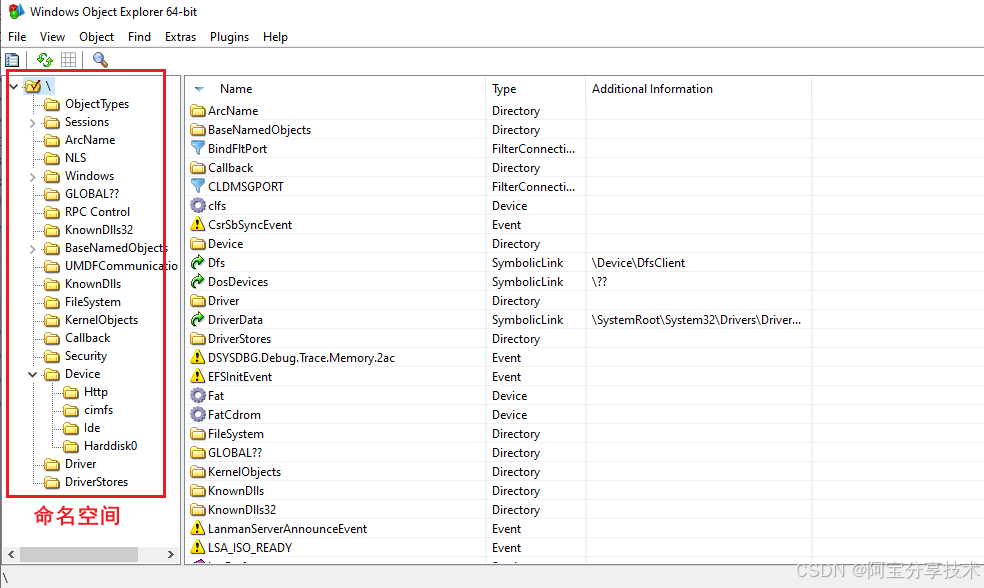
Task: Open the Plugins menu
Action: 229,37
